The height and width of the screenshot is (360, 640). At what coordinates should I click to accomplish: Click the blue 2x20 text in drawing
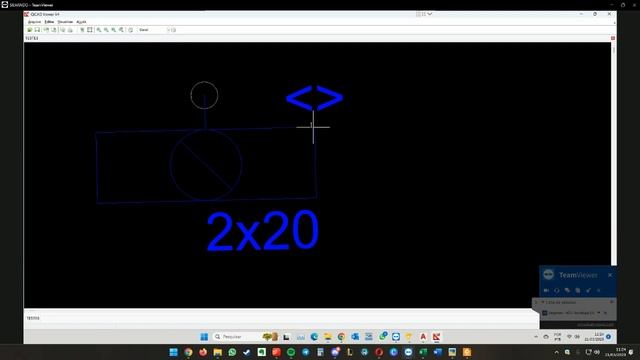[262, 231]
